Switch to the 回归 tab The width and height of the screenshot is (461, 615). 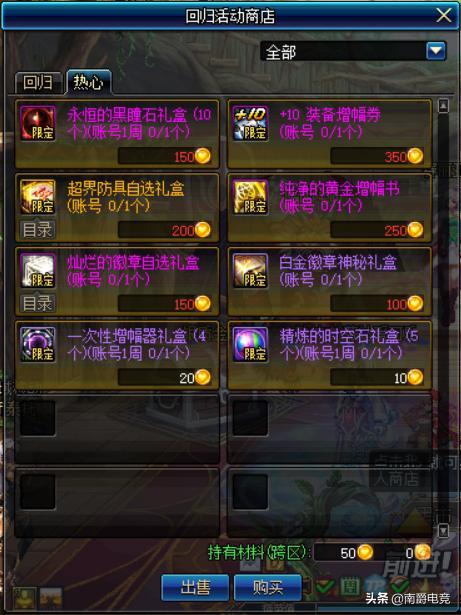pyautogui.click(x=38, y=83)
